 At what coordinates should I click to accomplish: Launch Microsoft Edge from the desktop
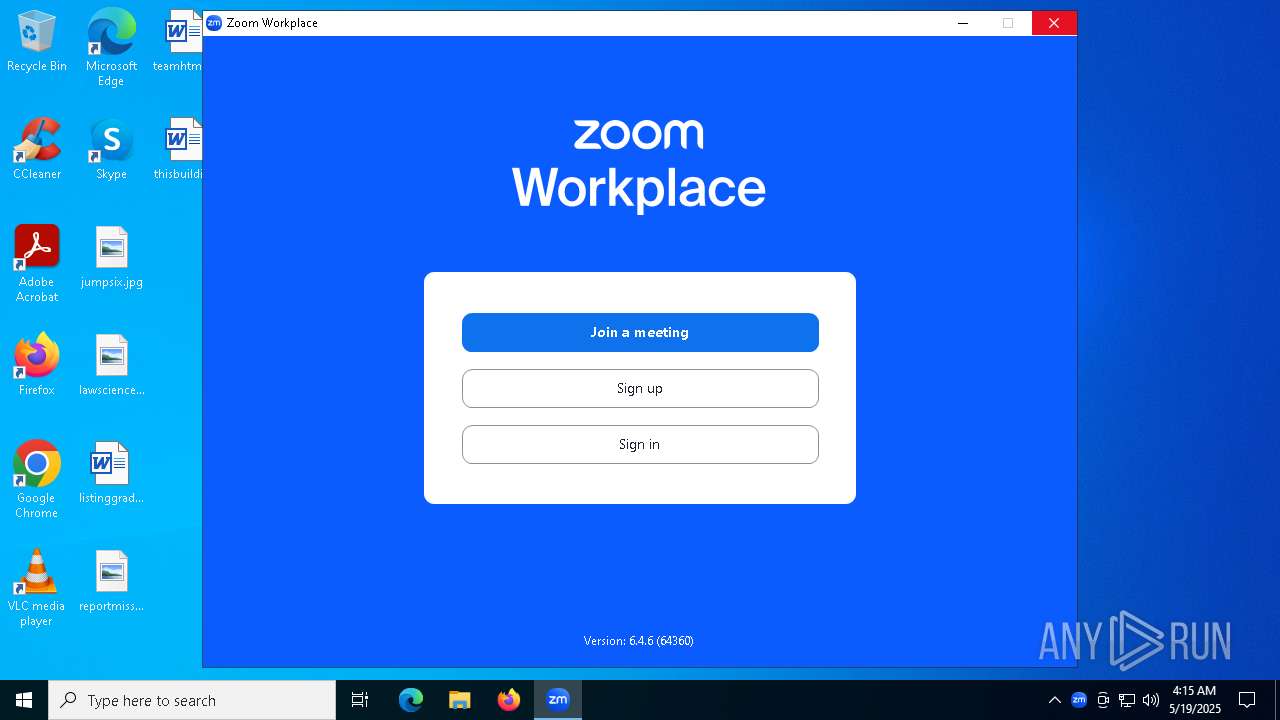tap(111, 48)
